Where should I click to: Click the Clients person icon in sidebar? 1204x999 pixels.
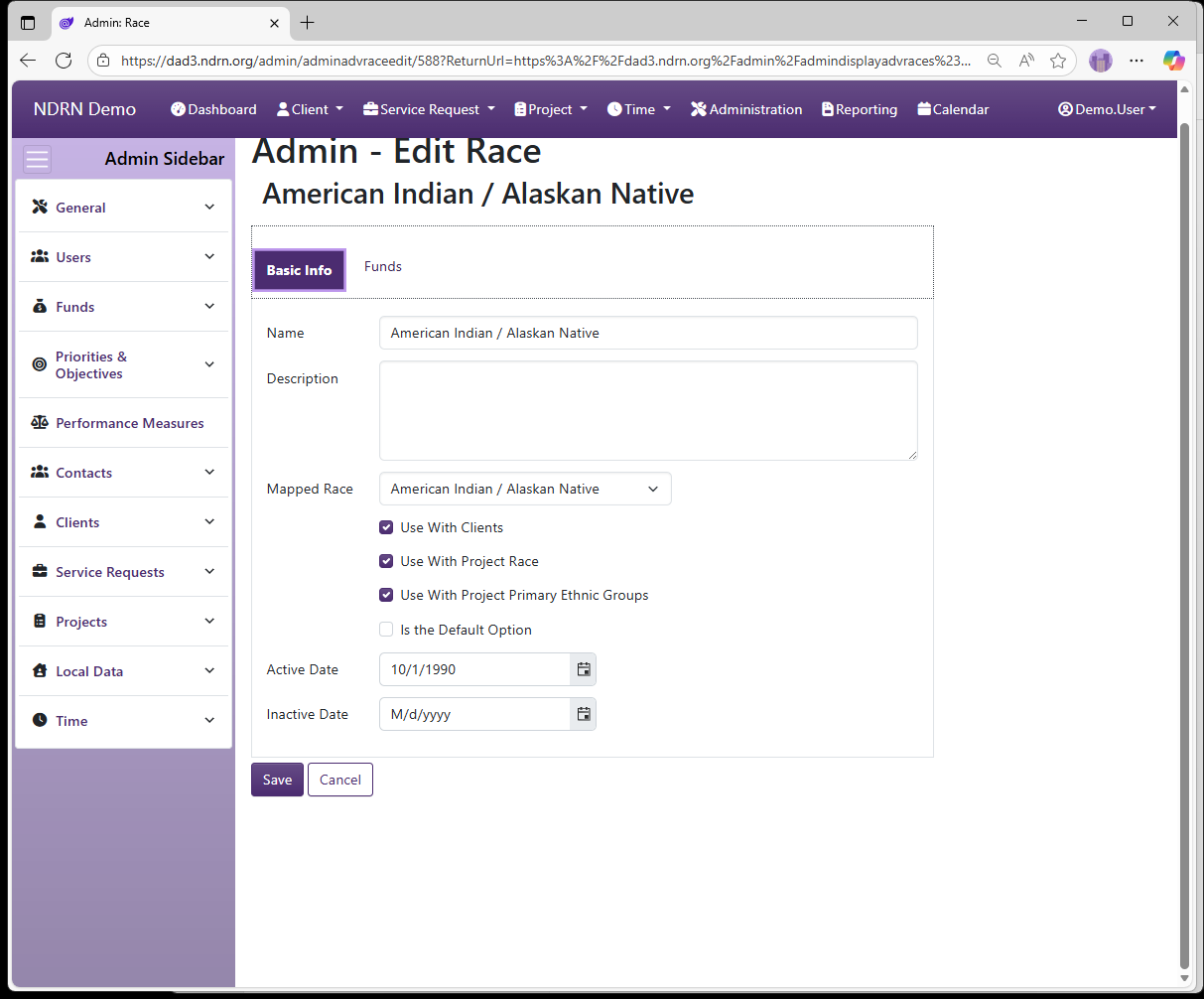40,521
